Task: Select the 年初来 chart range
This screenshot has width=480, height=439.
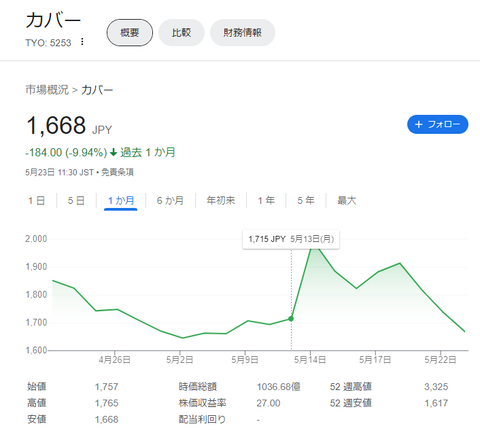Action: tap(221, 200)
